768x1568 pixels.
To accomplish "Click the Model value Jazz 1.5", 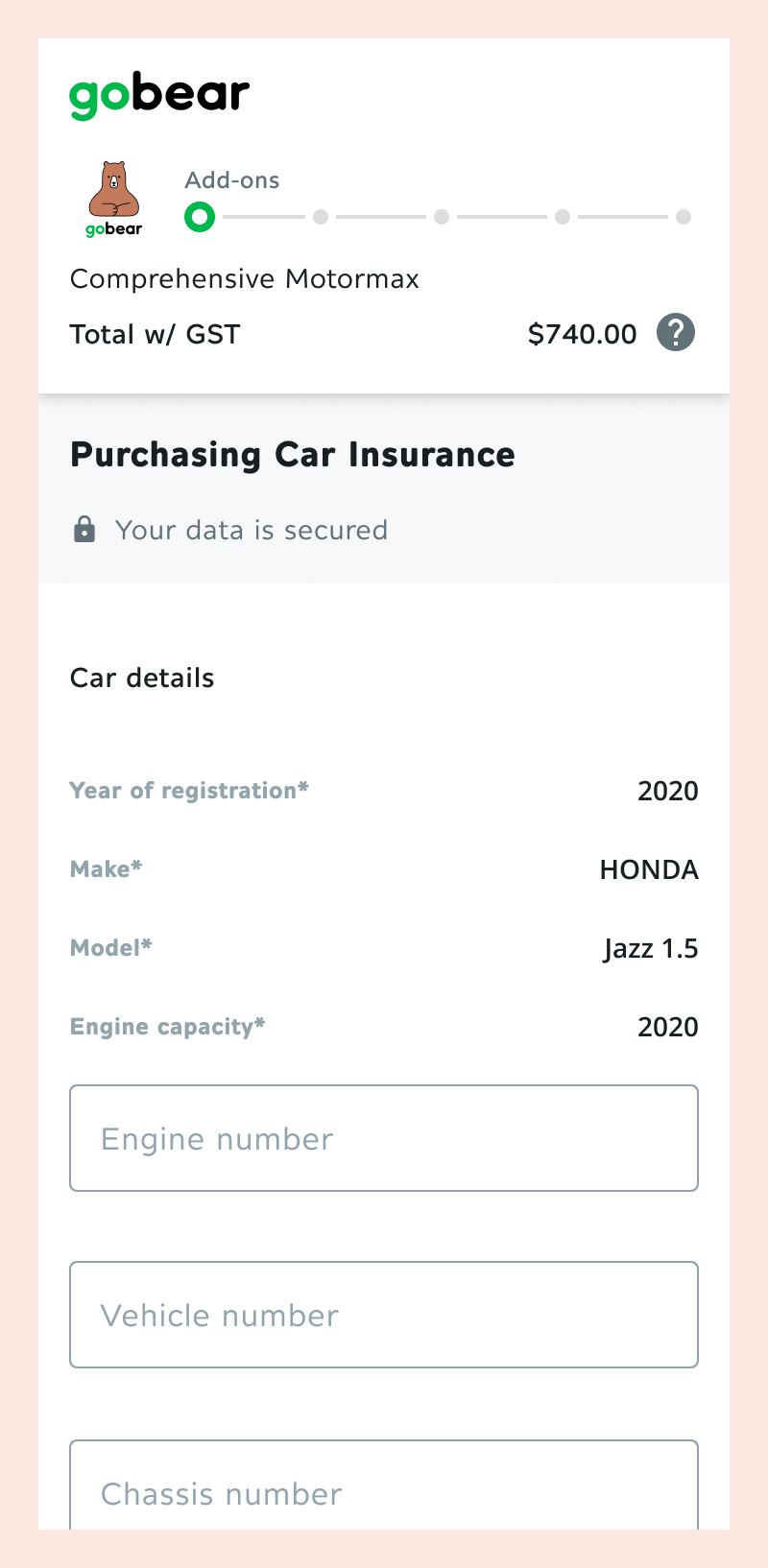I will tap(651, 949).
